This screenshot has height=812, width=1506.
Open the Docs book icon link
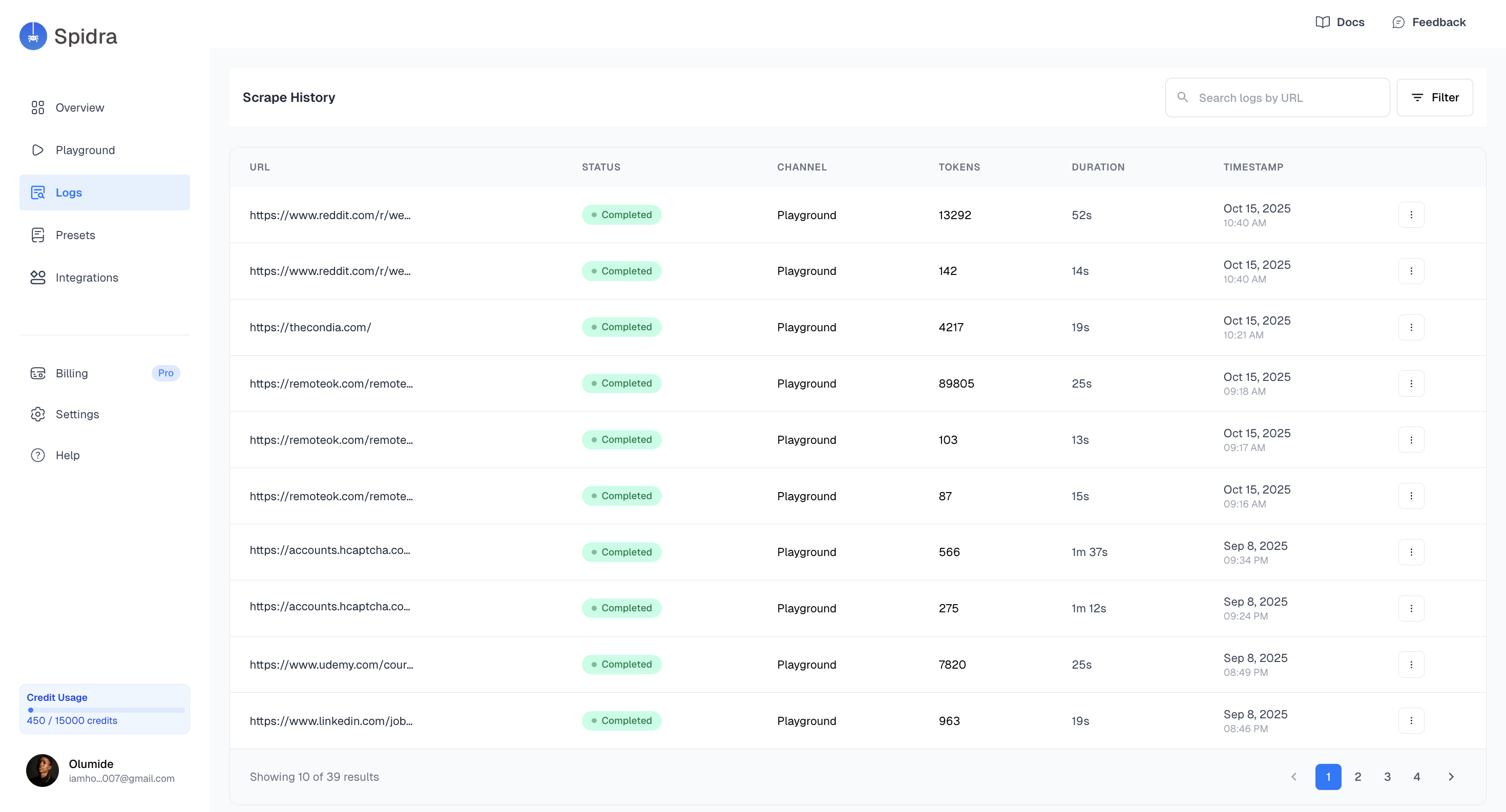[1323, 22]
